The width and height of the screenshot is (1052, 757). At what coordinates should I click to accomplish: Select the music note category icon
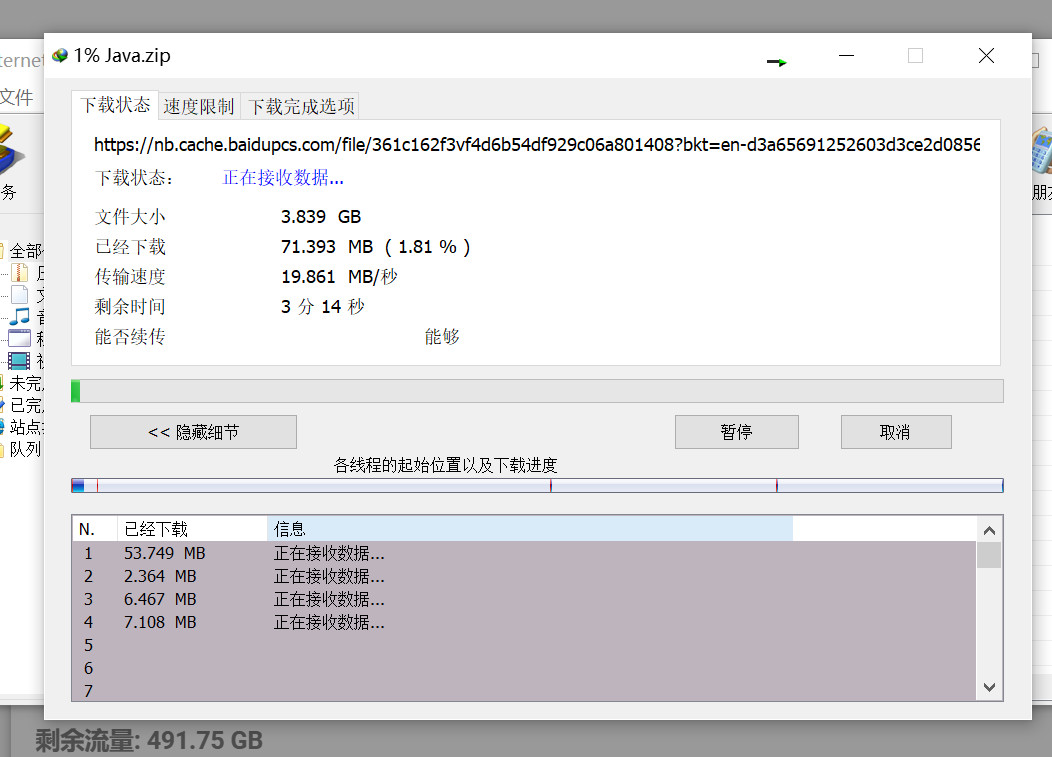[20, 316]
